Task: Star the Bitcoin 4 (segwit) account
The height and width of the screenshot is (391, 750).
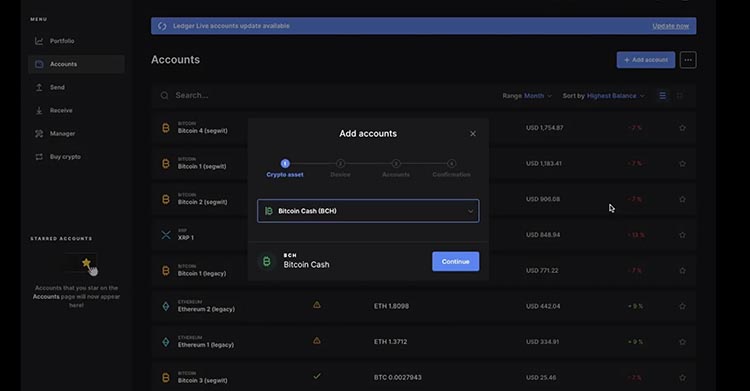Action: [x=683, y=128]
